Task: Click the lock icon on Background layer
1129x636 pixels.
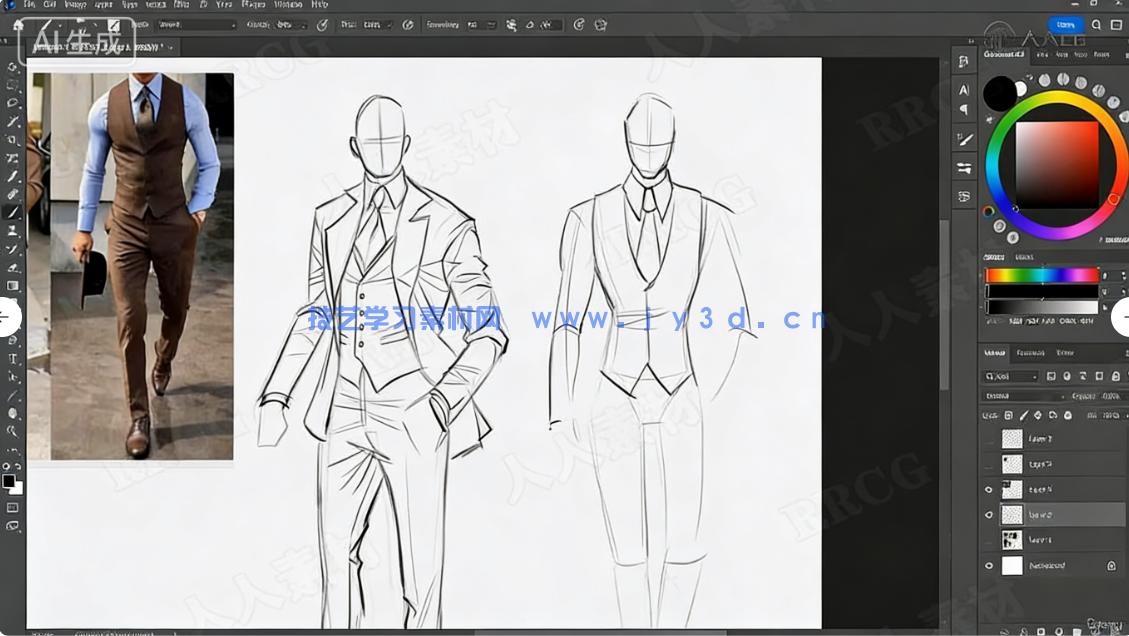Action: pos(1111,566)
